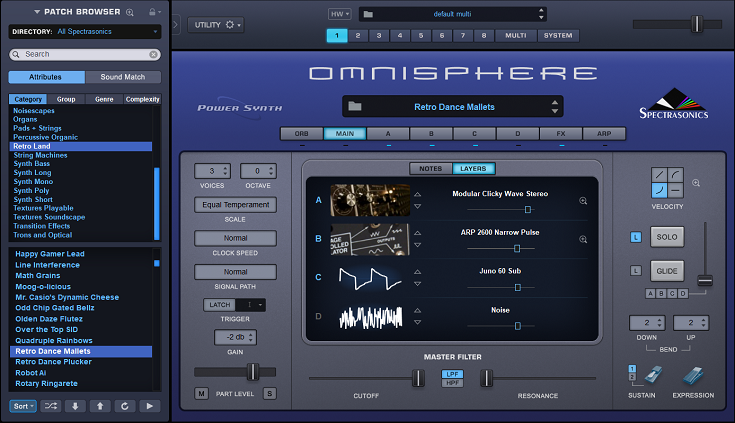Click the Patch Browser lock icon

click(x=152, y=12)
